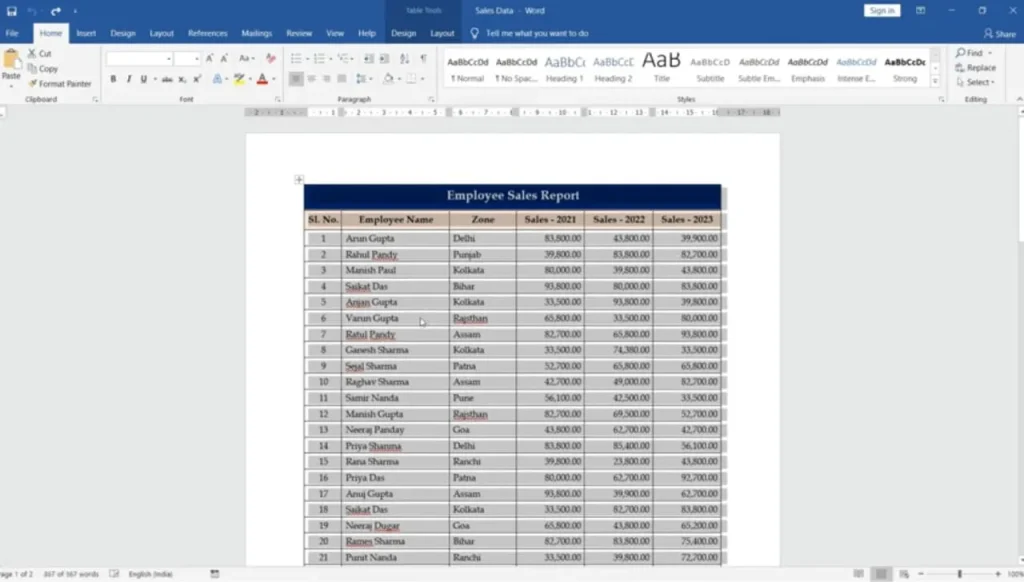This screenshot has width=1024, height=582.
Task: Switch to Print Layout view
Action: pos(881,574)
